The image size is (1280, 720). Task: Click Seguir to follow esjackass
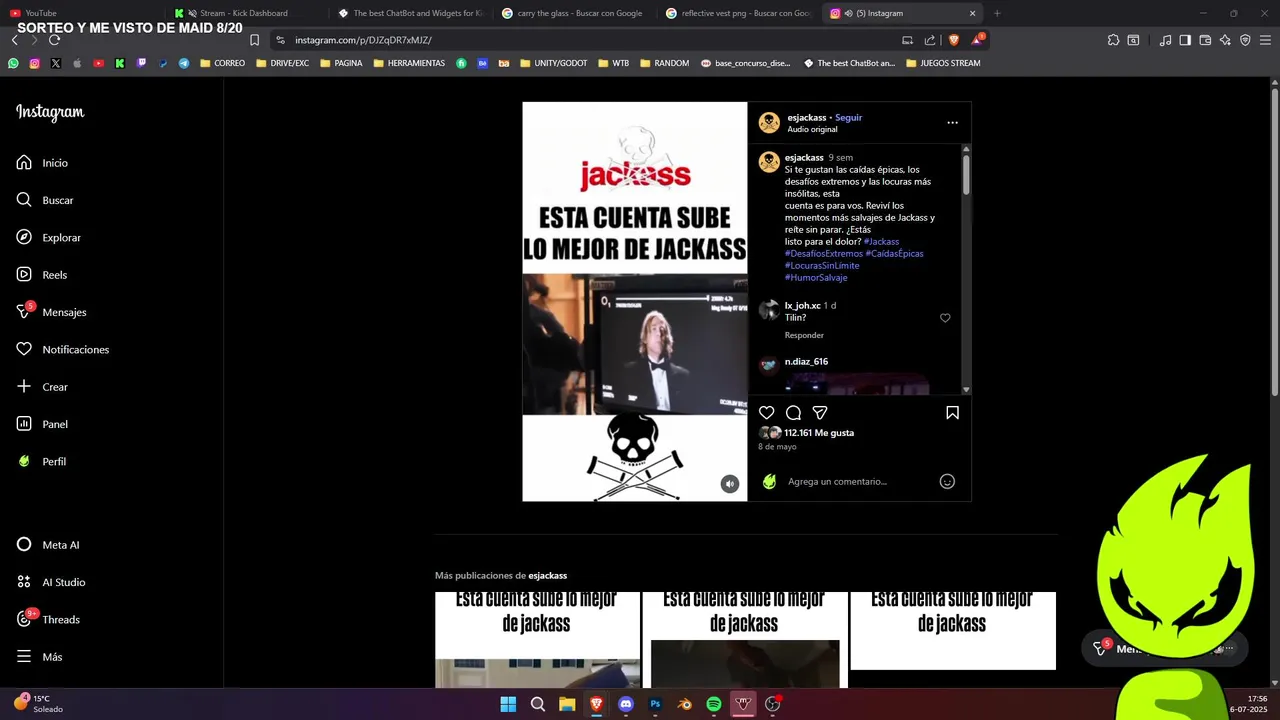pos(848,118)
